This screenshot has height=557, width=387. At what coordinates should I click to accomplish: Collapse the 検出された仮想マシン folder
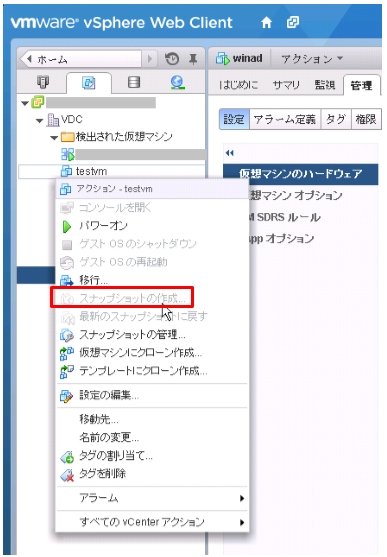54,138
